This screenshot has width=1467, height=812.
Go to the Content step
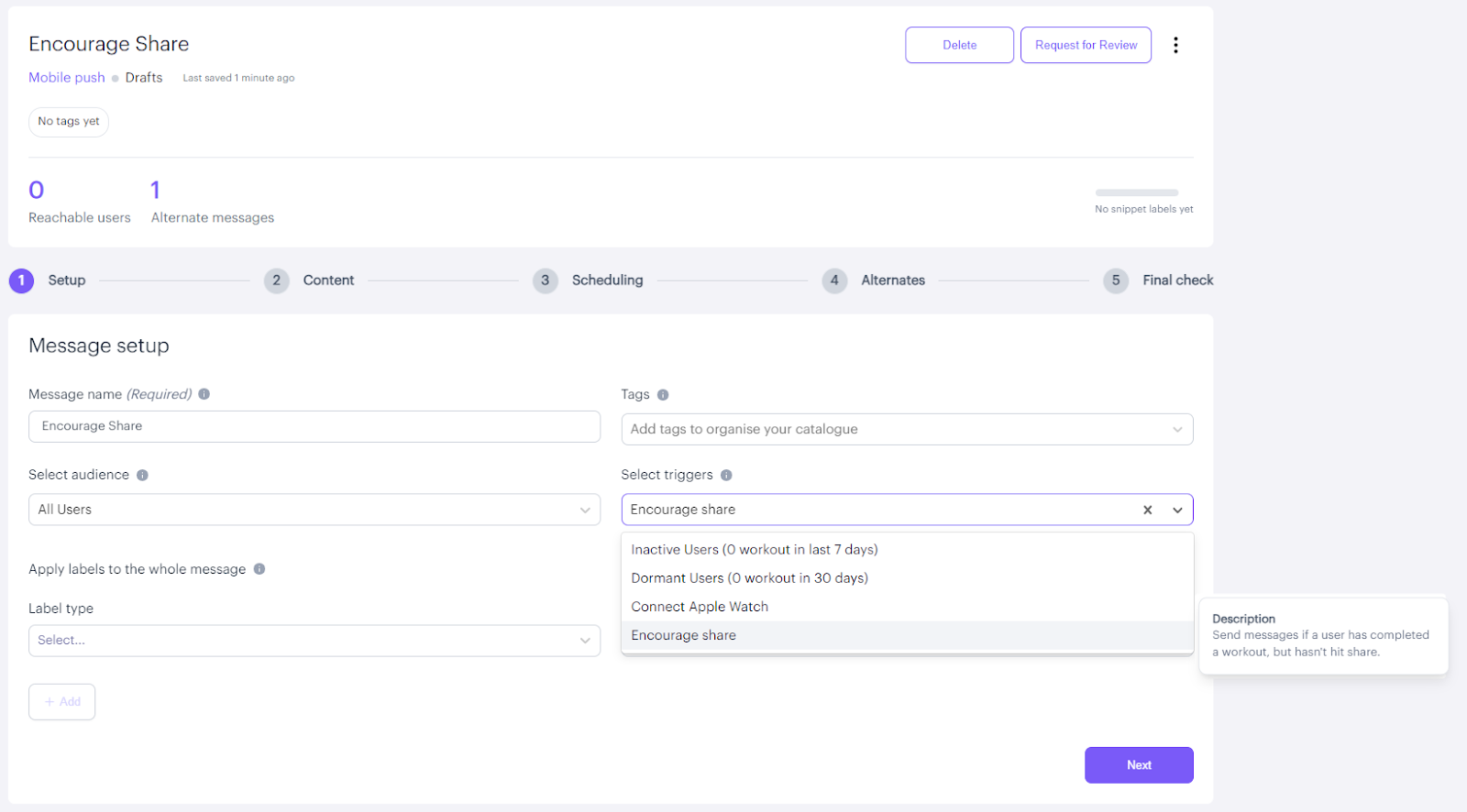click(327, 280)
